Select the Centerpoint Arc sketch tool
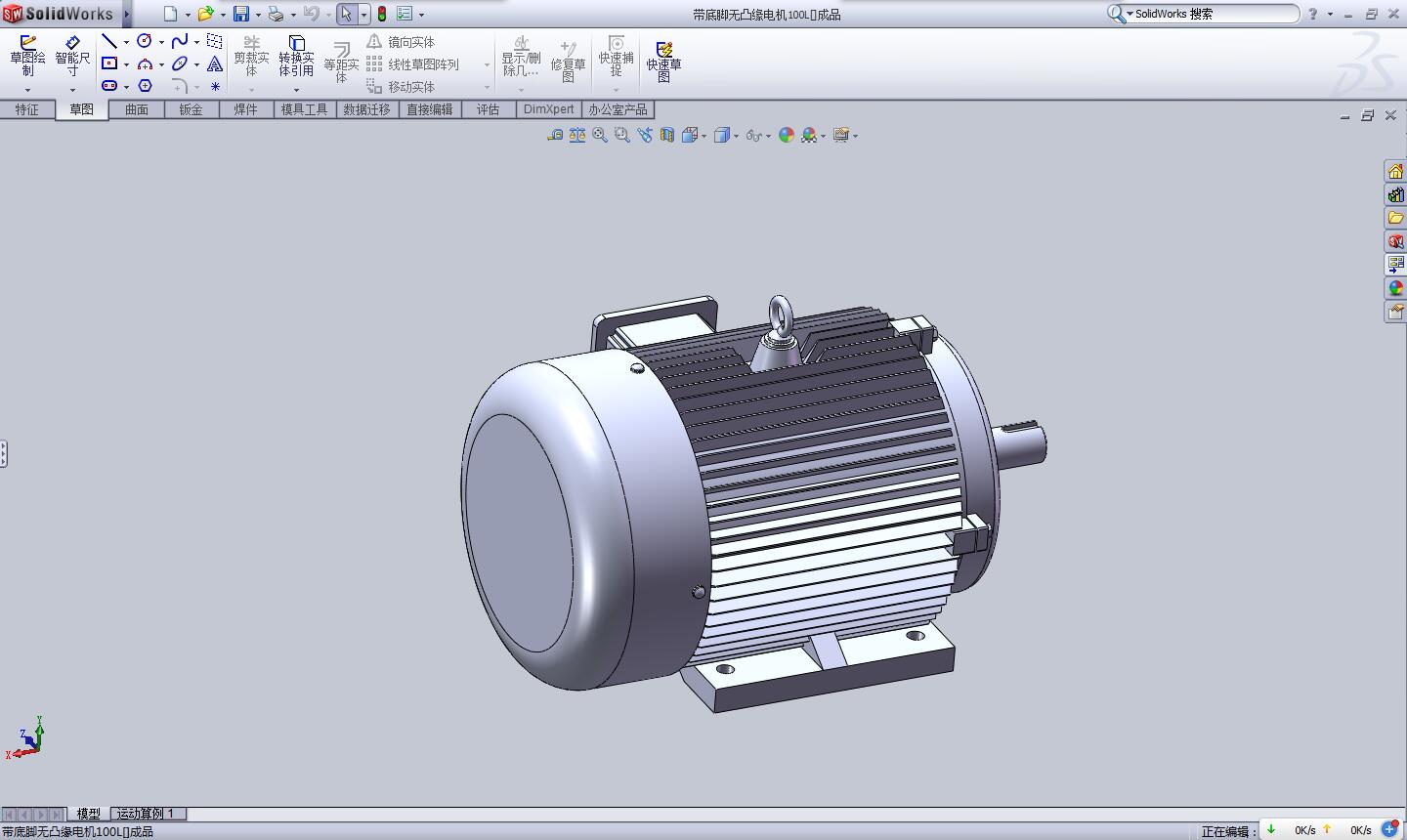The height and width of the screenshot is (840, 1407). point(145,63)
